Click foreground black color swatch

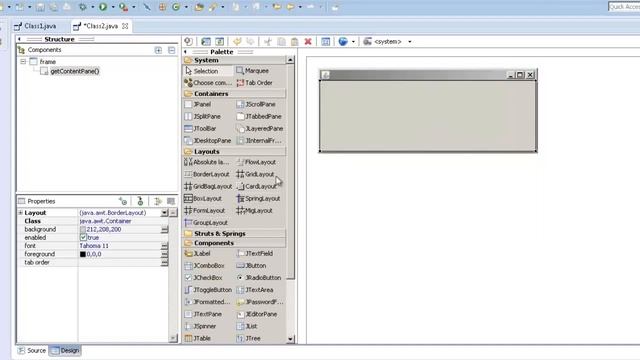click(83, 254)
